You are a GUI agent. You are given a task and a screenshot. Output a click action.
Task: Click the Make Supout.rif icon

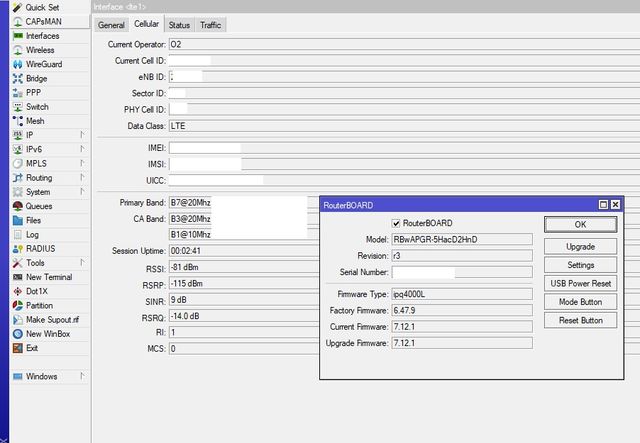pos(18,320)
